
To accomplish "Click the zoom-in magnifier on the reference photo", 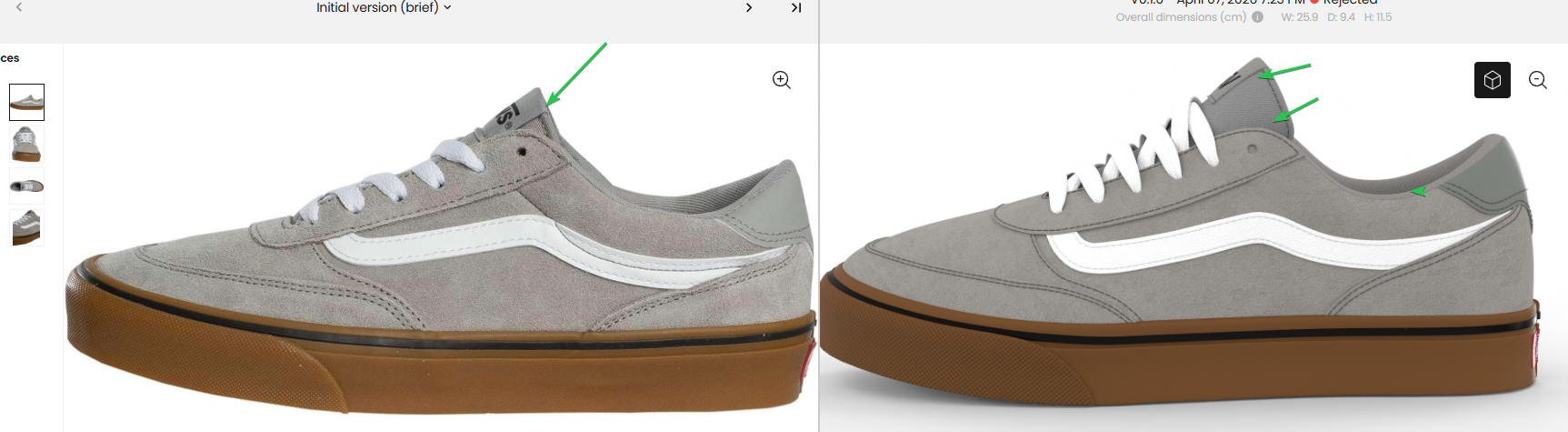I will coord(782,80).
